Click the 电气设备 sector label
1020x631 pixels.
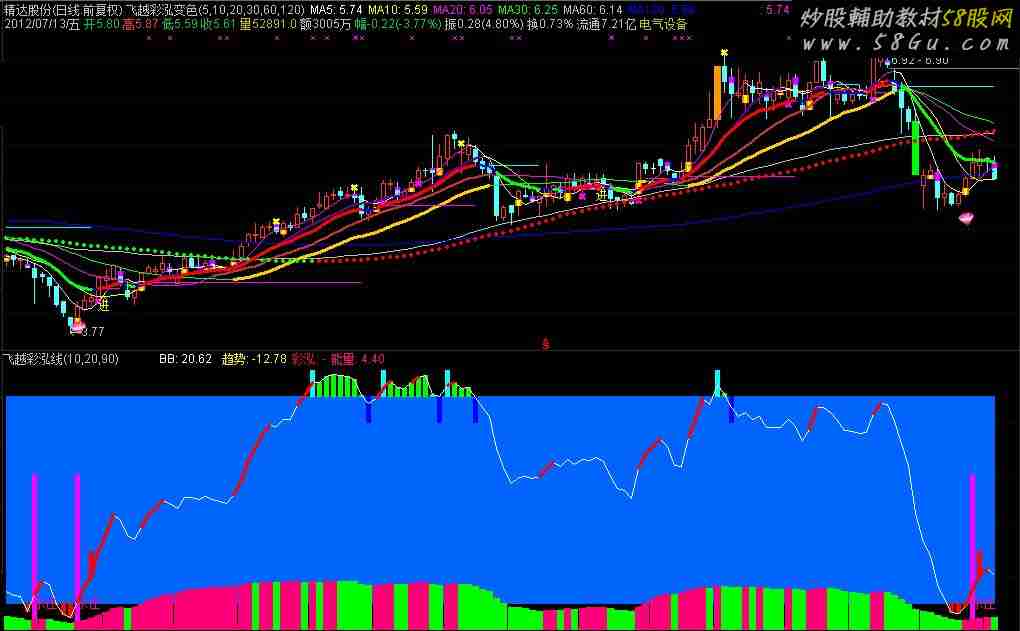pyautogui.click(x=663, y=23)
